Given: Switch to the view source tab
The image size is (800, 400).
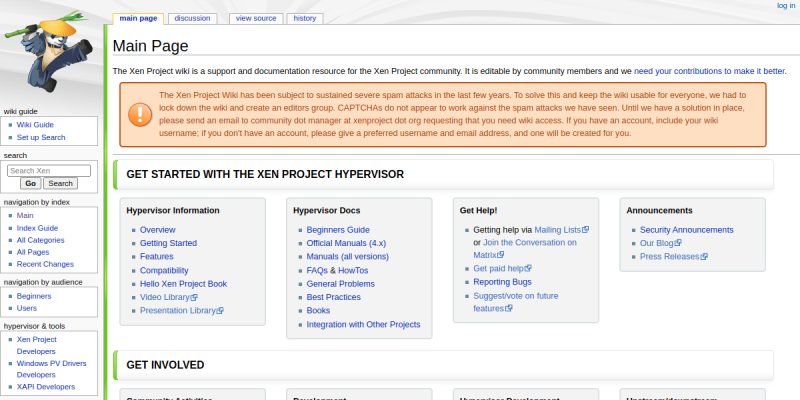Looking at the screenshot, I should (256, 18).
